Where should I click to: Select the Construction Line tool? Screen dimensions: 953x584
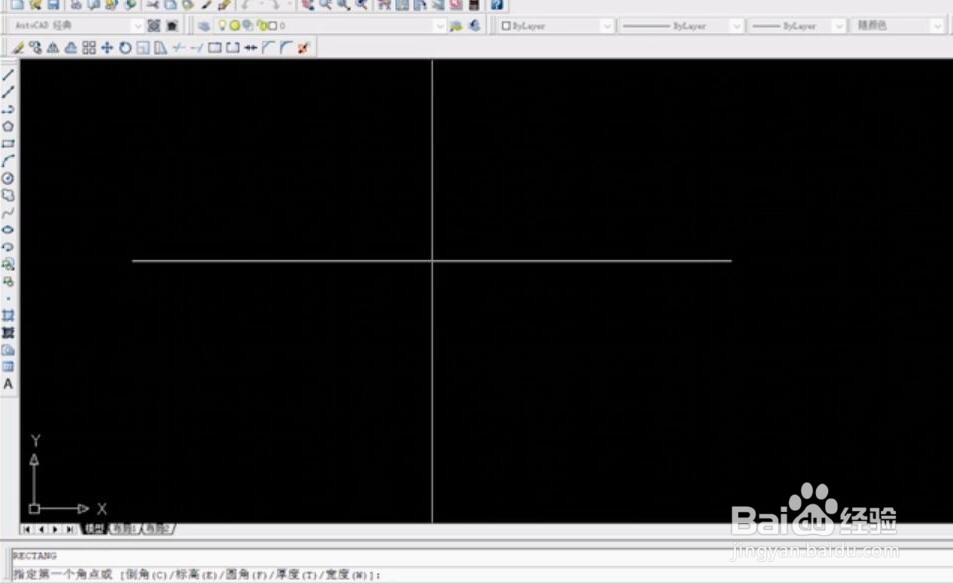[x=8, y=92]
